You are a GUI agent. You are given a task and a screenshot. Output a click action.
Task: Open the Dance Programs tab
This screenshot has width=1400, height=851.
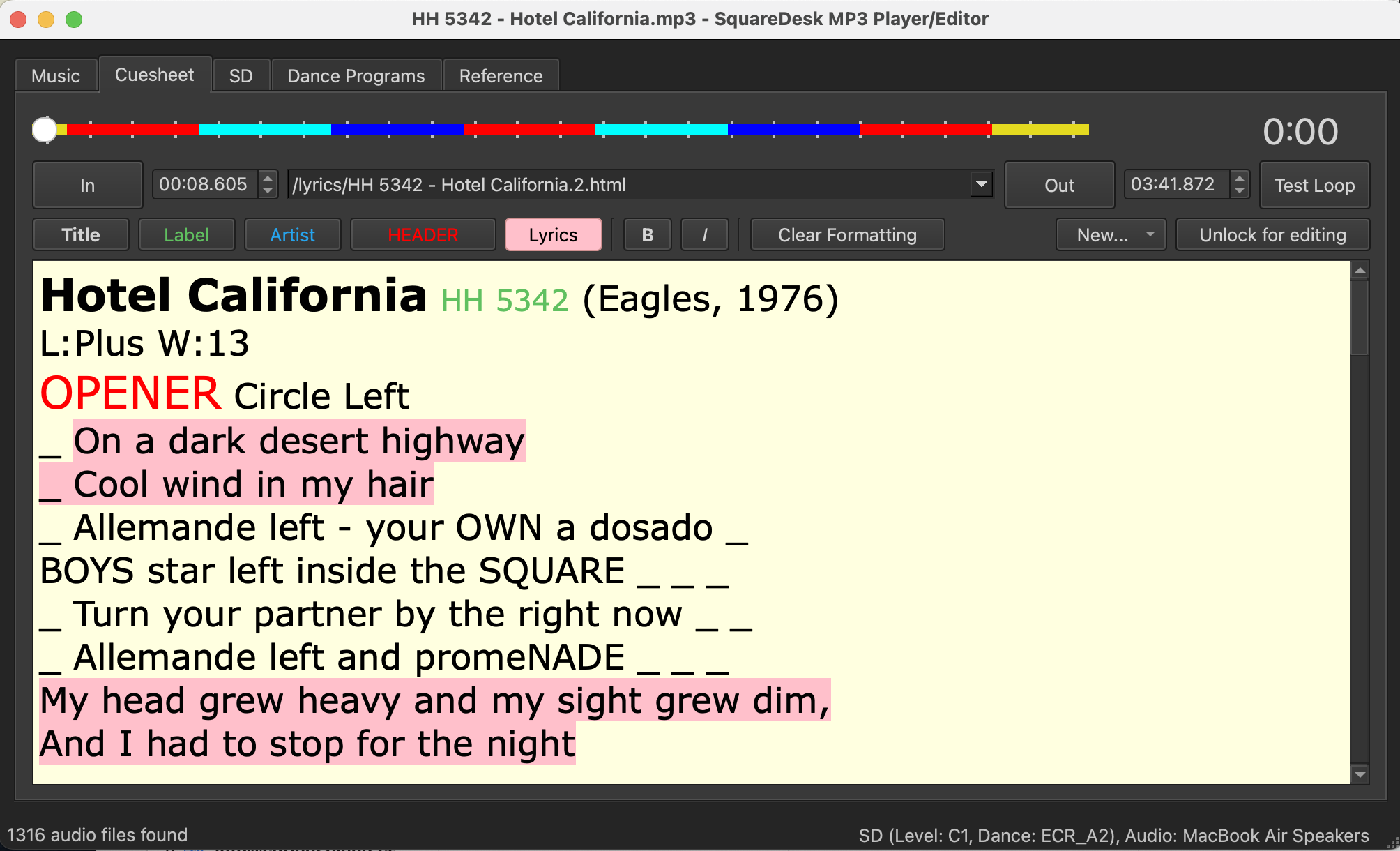click(356, 75)
